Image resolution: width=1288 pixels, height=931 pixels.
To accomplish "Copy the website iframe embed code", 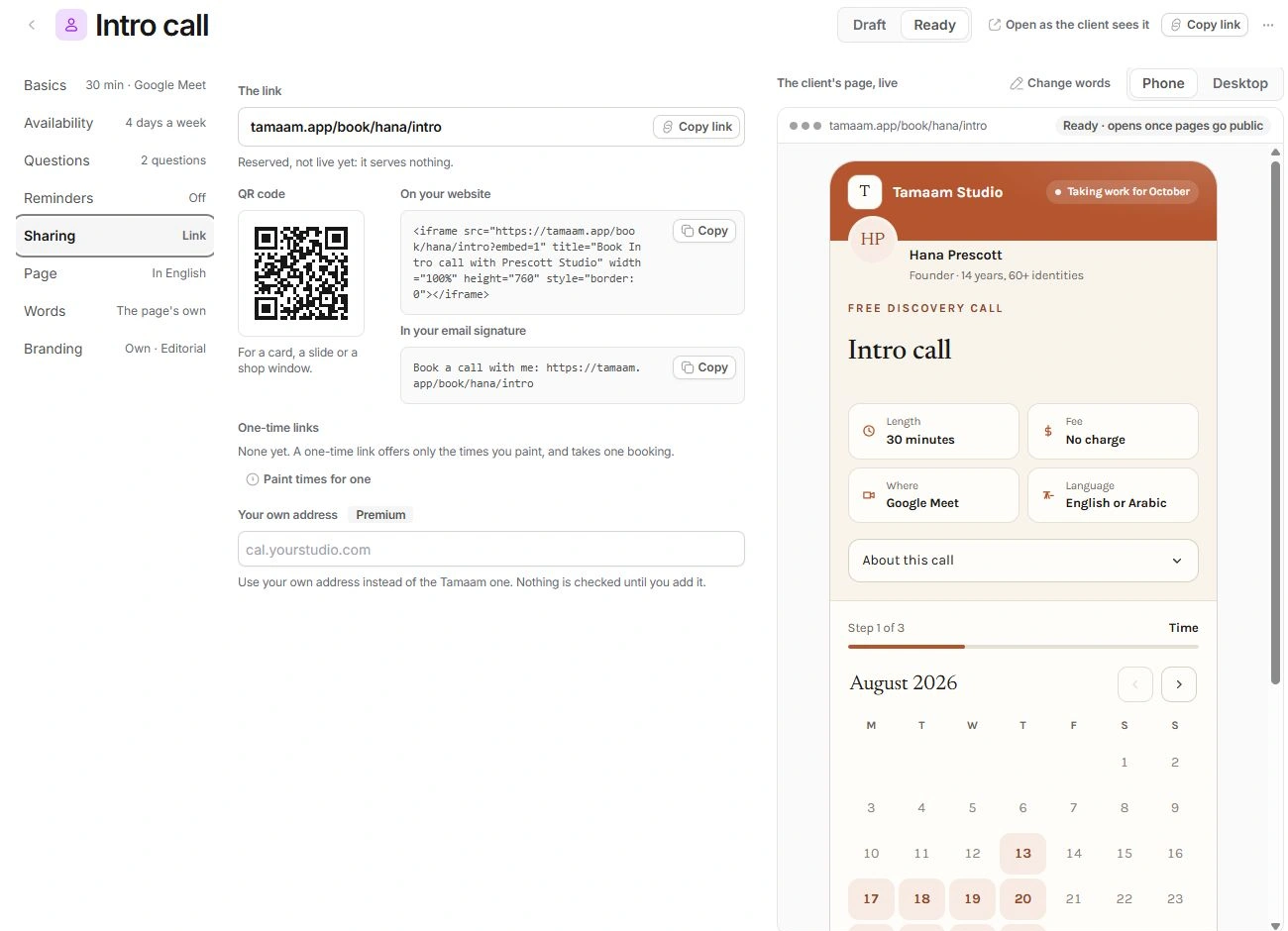I will pyautogui.click(x=704, y=231).
